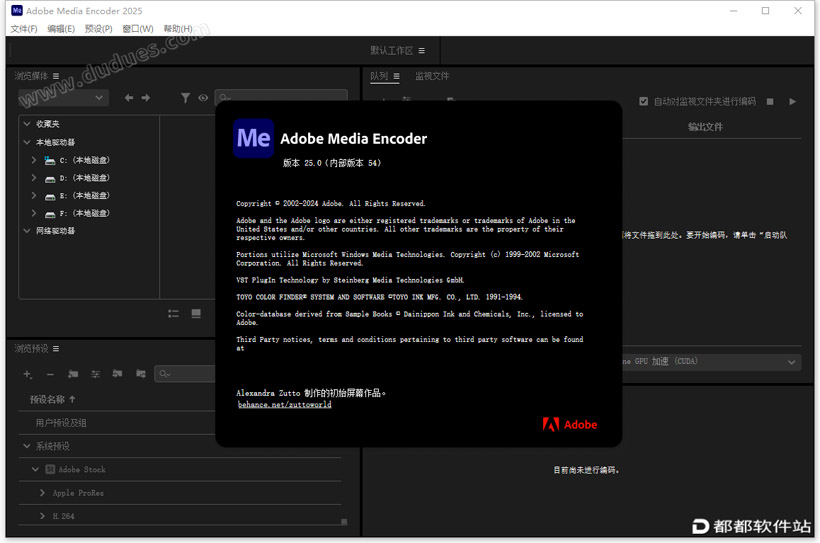Click the Adobe logo in the About dialog
Image resolution: width=820 pixels, height=543 pixels.
pos(570,424)
